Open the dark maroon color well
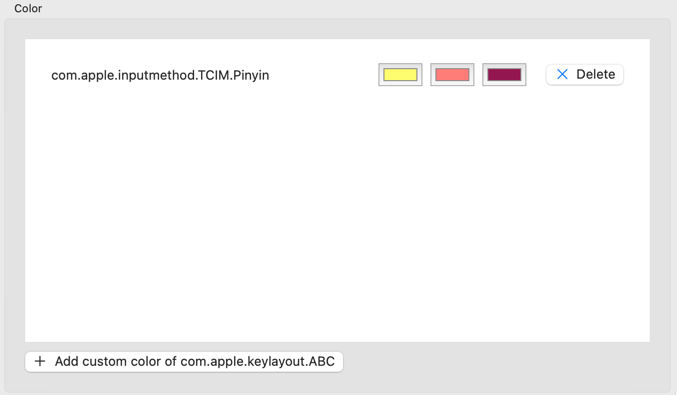The height and width of the screenshot is (395, 677). click(504, 75)
